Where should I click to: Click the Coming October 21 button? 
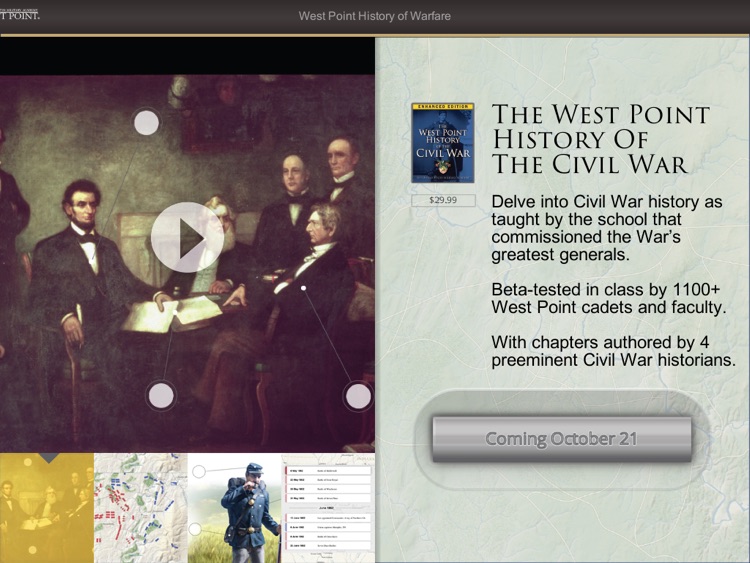tap(562, 439)
